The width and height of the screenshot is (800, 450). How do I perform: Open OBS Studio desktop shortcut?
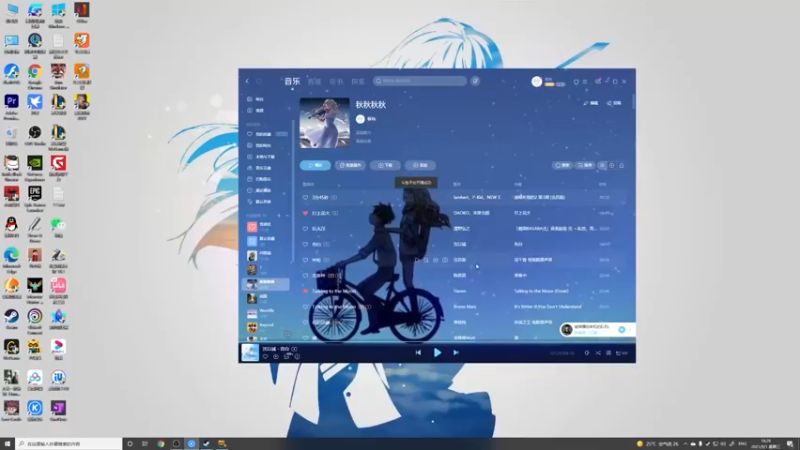coord(35,136)
